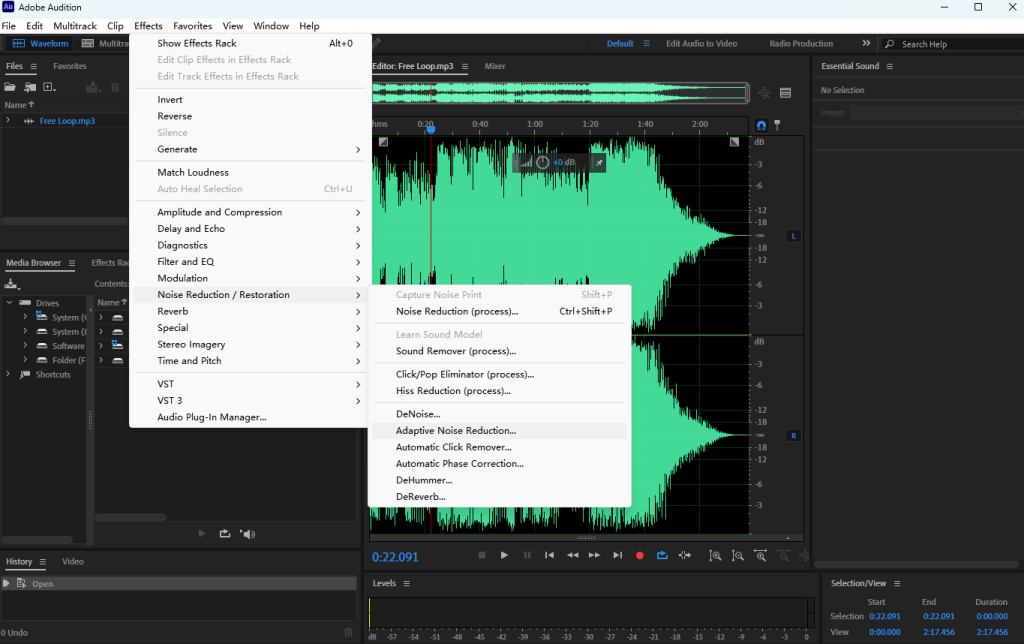
Task: Open the Files panel menu icon
Action: tap(34, 66)
